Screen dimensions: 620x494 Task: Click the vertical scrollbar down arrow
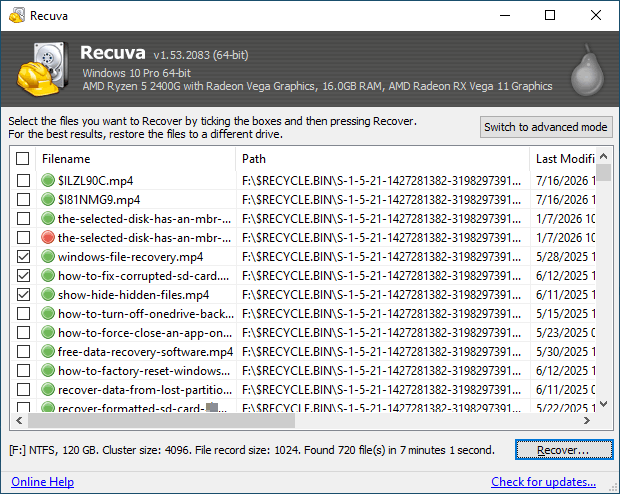pyautogui.click(x=603, y=404)
